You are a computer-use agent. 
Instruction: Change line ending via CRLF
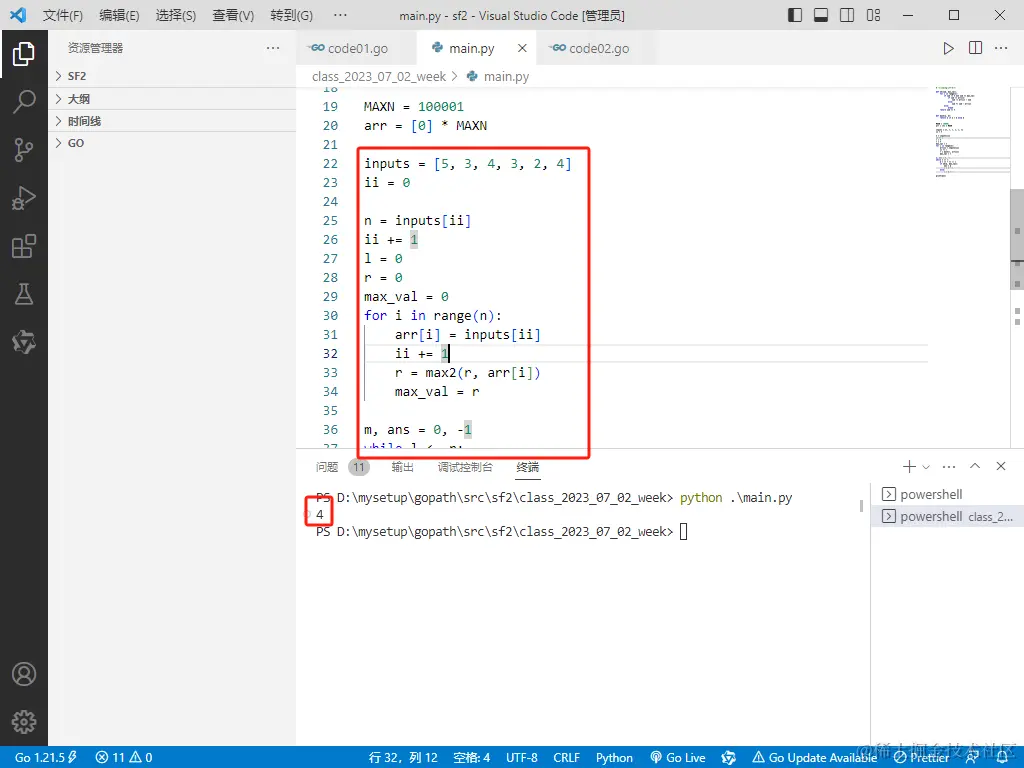tap(566, 758)
